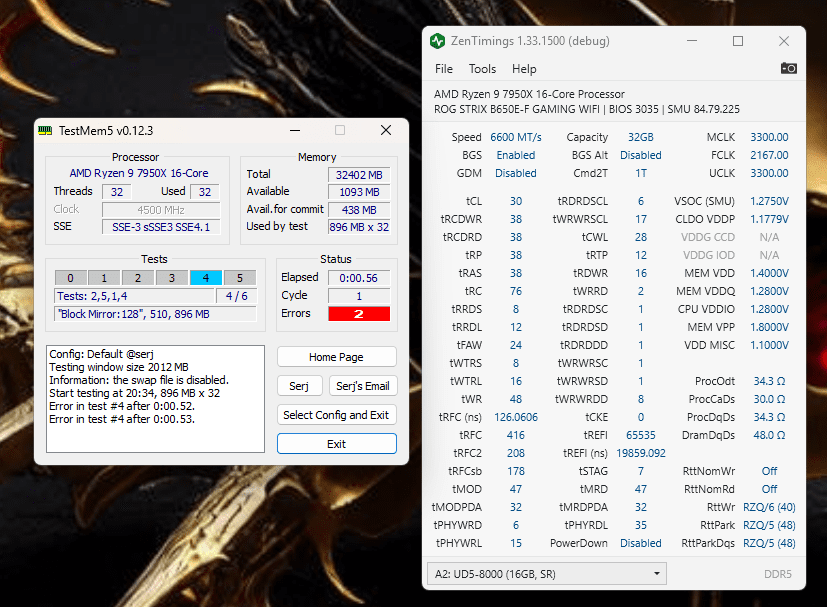This screenshot has width=827, height=607.
Task: Open the File menu in ZenTimings
Action: point(444,69)
